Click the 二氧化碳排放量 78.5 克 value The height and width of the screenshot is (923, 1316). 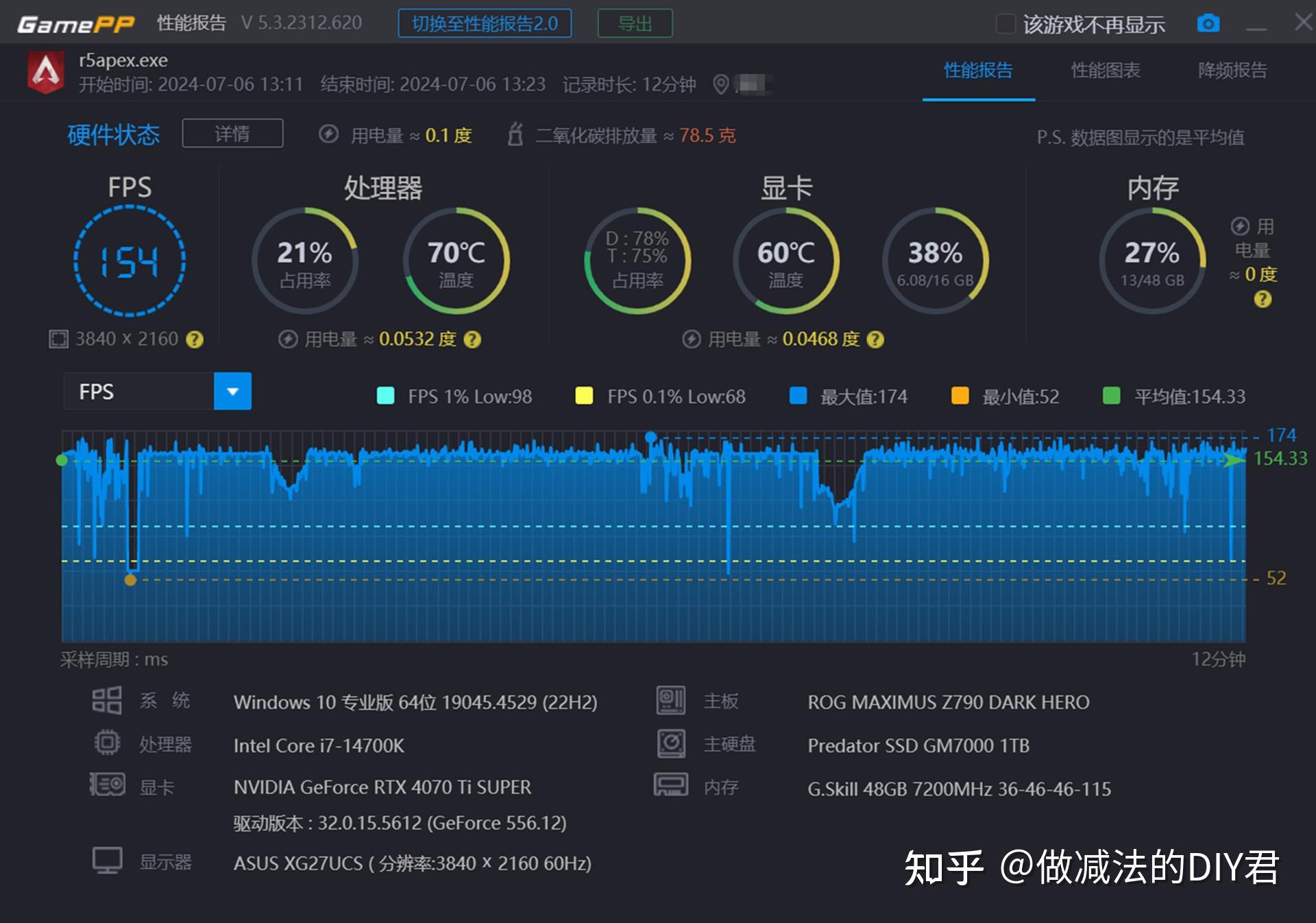(707, 135)
